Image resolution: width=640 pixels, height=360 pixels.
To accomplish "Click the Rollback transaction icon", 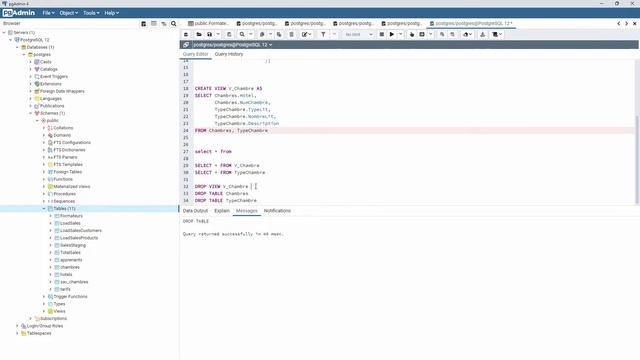I will point(452,35).
